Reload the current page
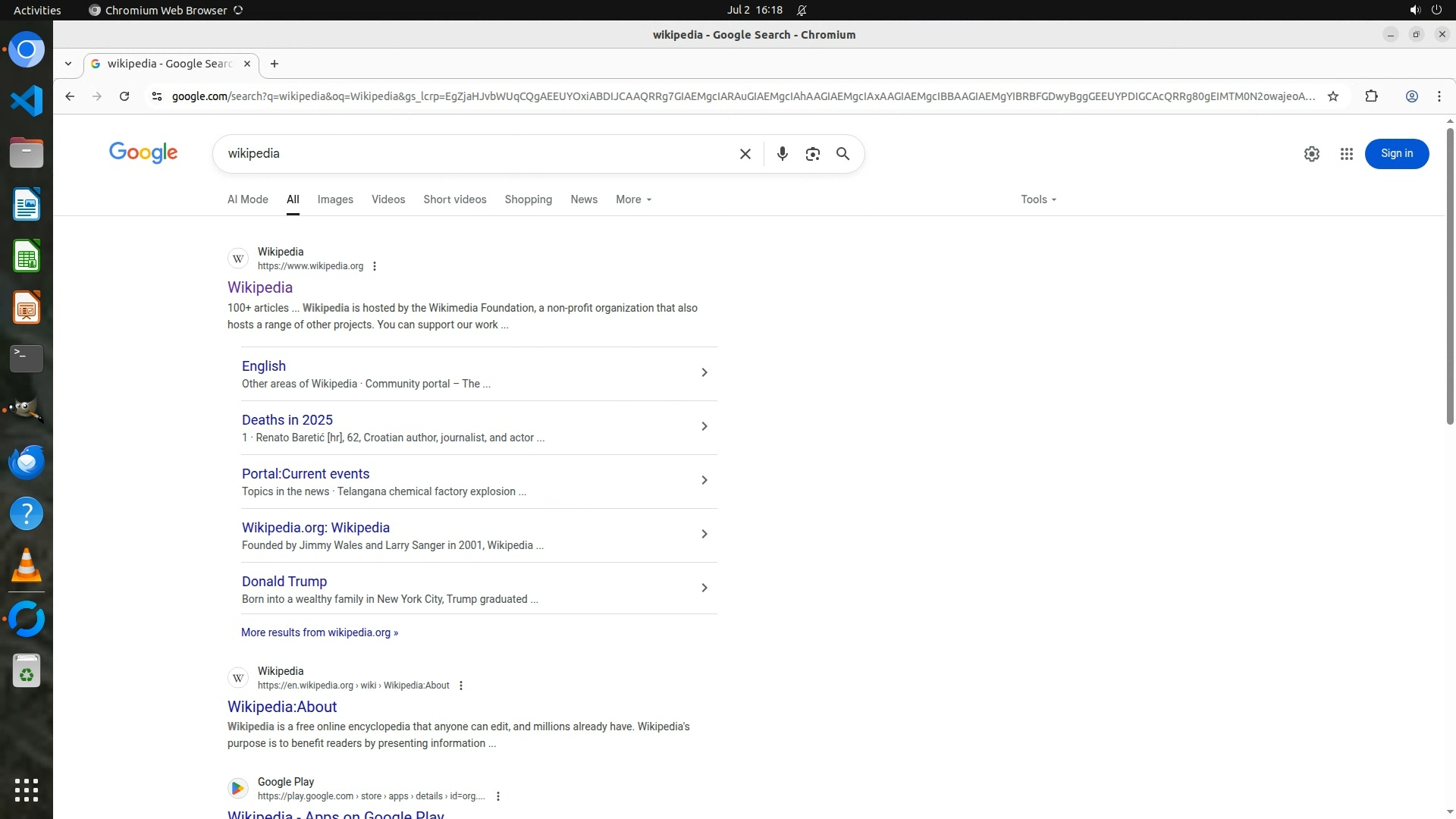The width and height of the screenshot is (1456, 819). tap(124, 96)
